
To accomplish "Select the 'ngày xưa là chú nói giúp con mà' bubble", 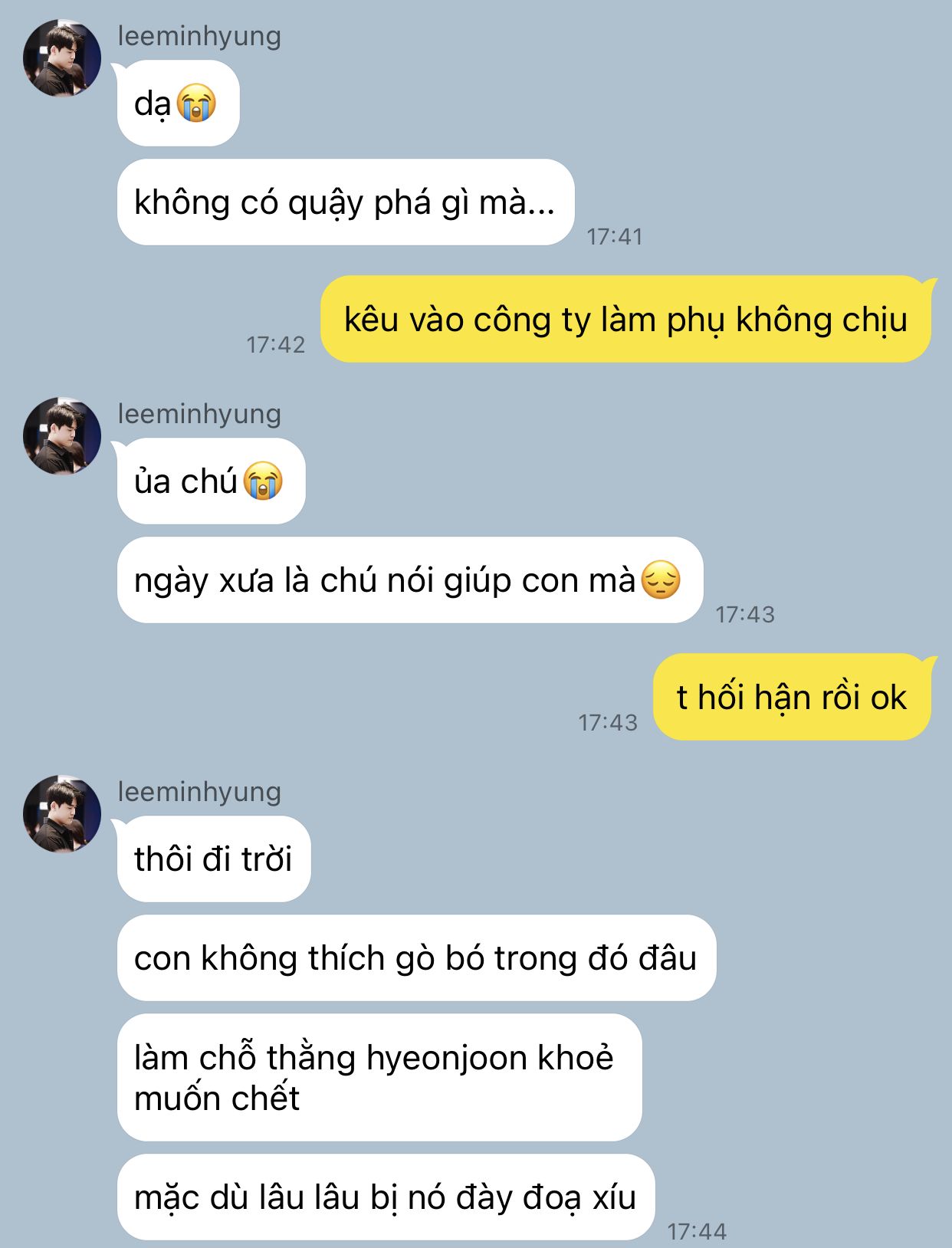I will click(x=410, y=580).
